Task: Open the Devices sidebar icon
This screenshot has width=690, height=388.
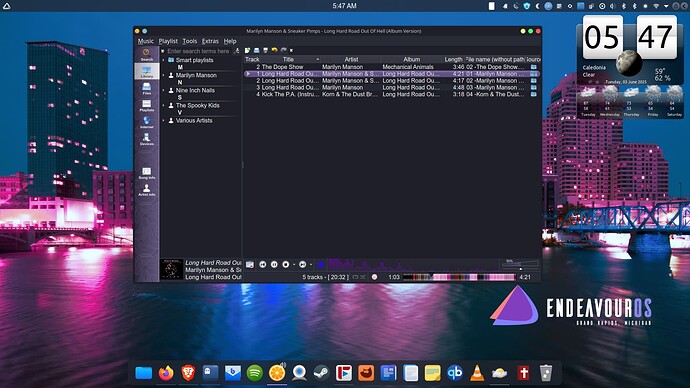Action: pyautogui.click(x=147, y=139)
